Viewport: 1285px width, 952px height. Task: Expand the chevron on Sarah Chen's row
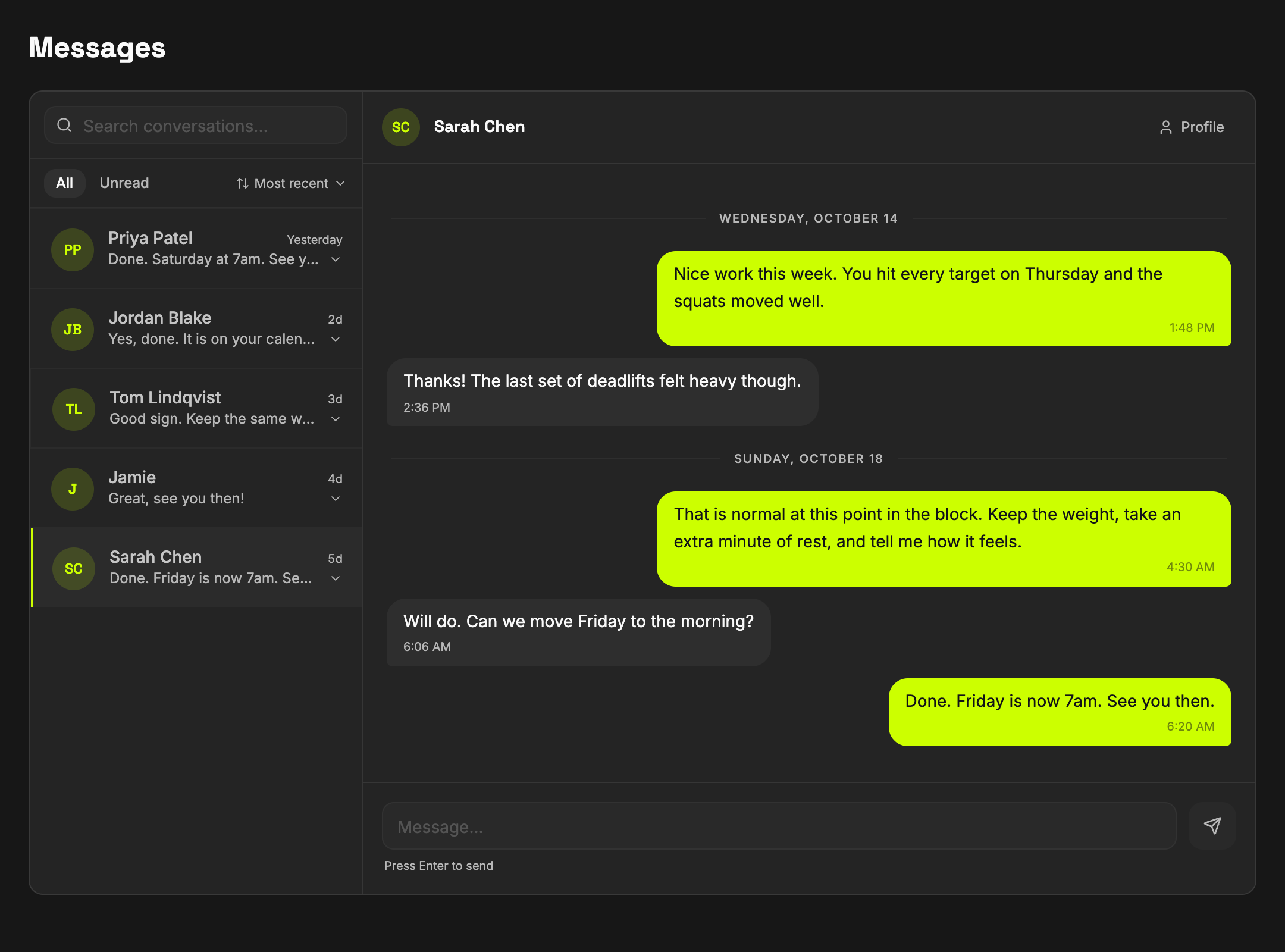(336, 578)
